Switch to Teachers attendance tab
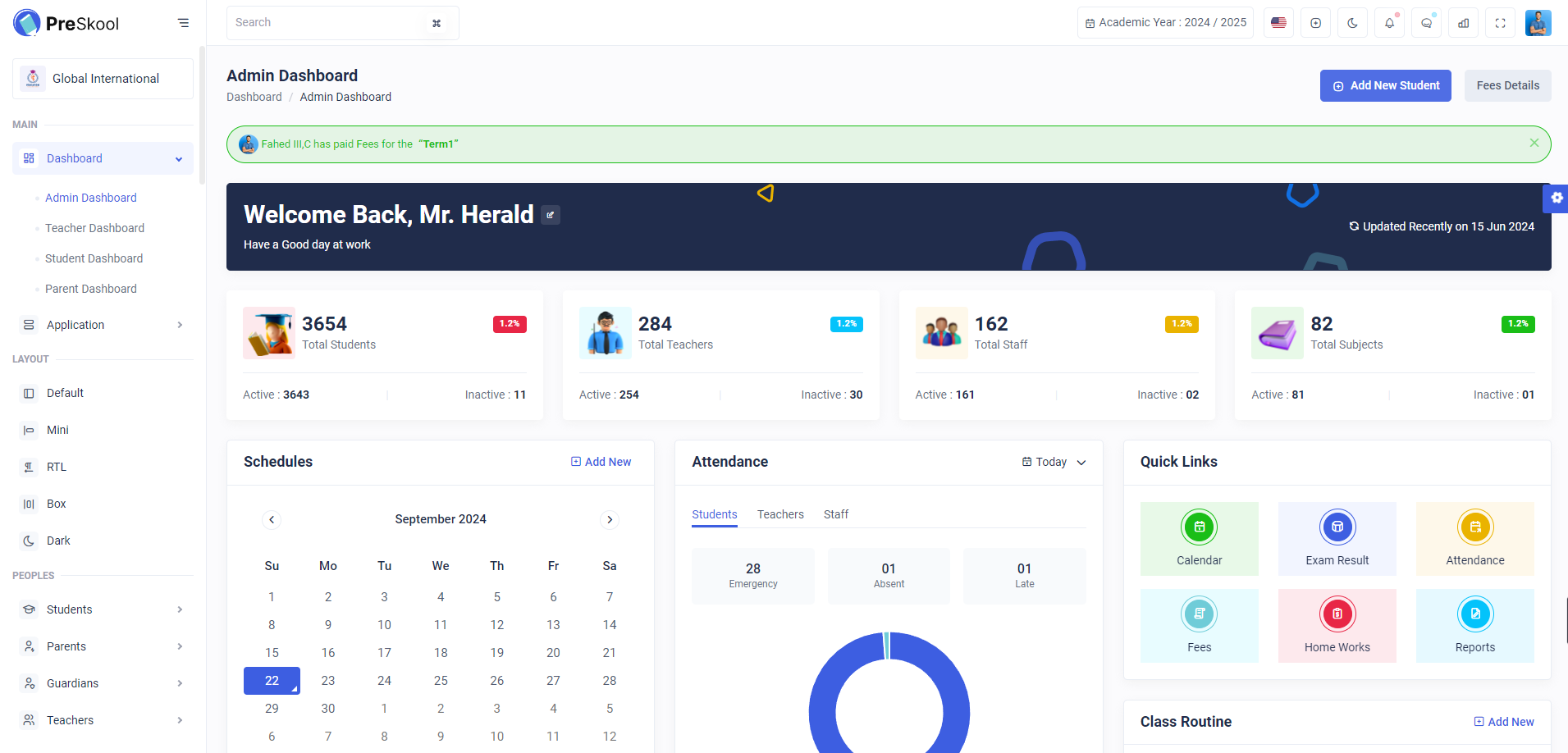The width and height of the screenshot is (1568, 753). (x=780, y=514)
